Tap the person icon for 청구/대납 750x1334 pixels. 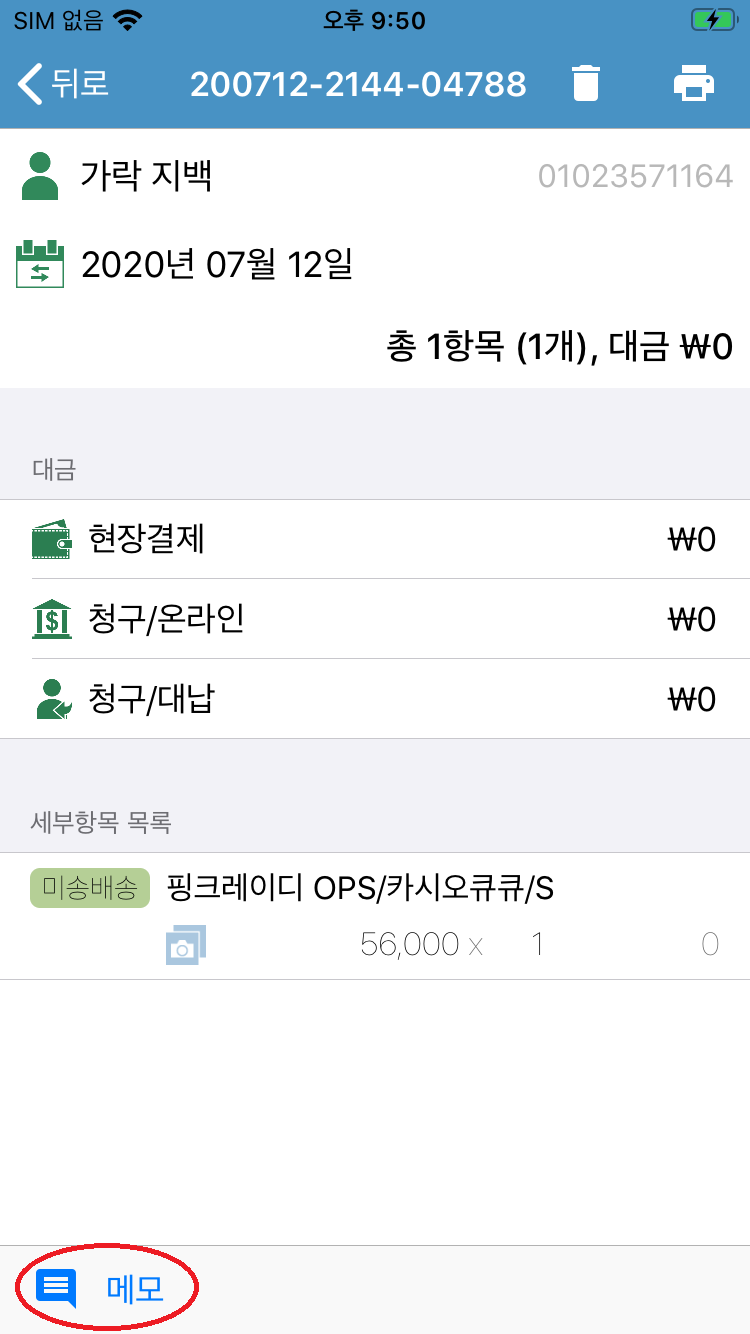(x=51, y=700)
